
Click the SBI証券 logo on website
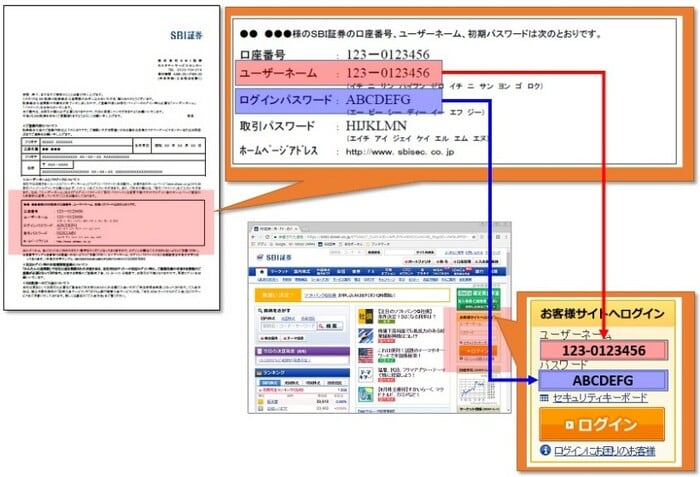pos(274,258)
